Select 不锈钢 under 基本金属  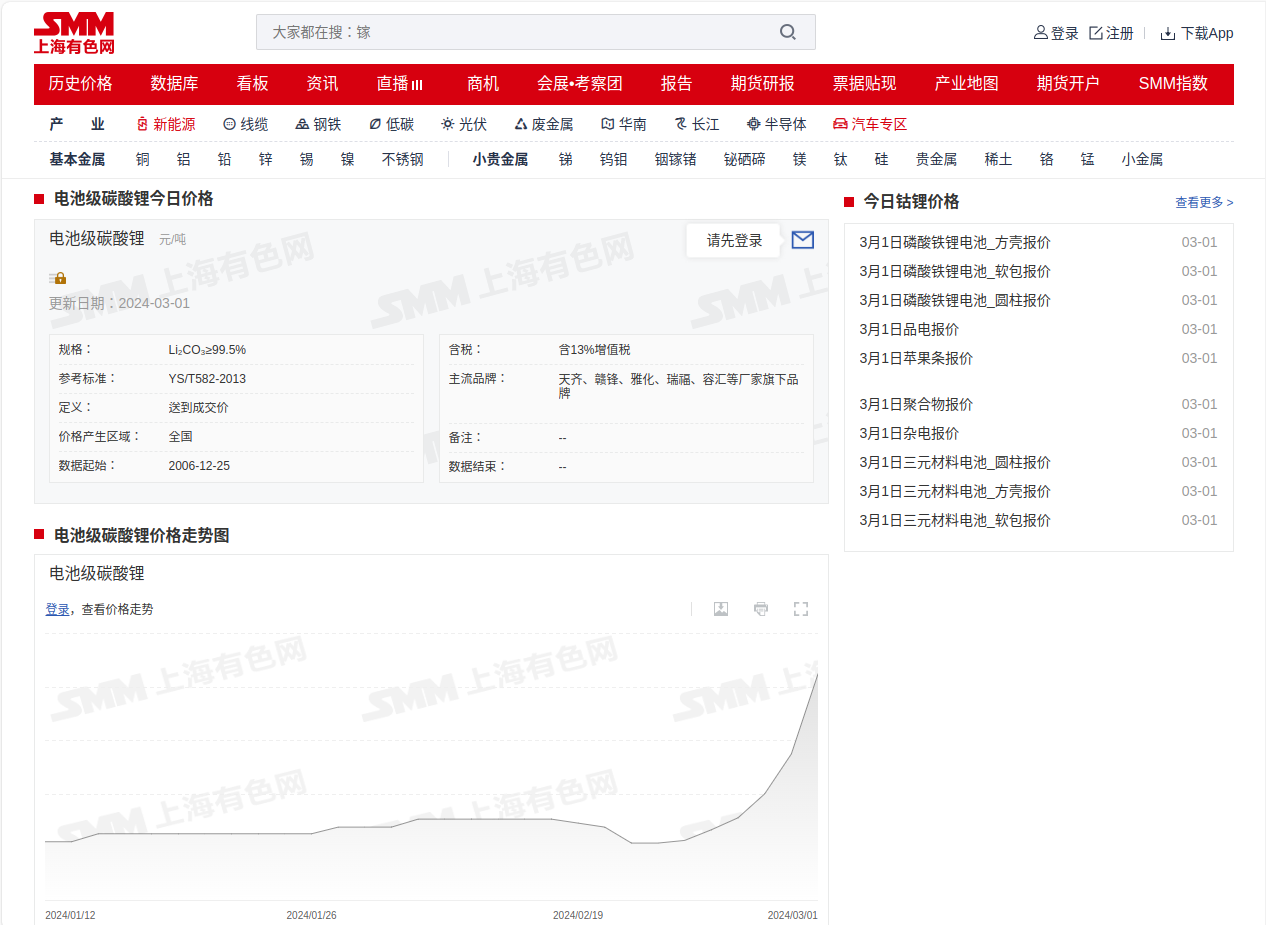tap(403, 159)
